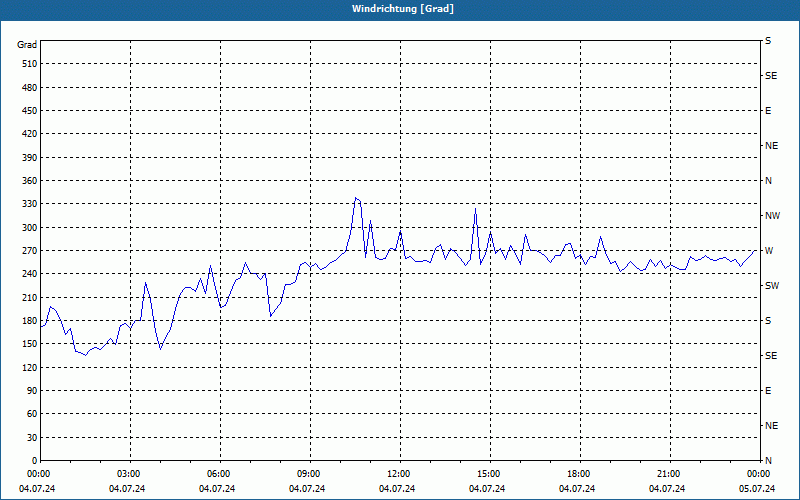The width and height of the screenshot is (800, 500).
Task: Select the 09:00 time label
Action: [x=310, y=474]
